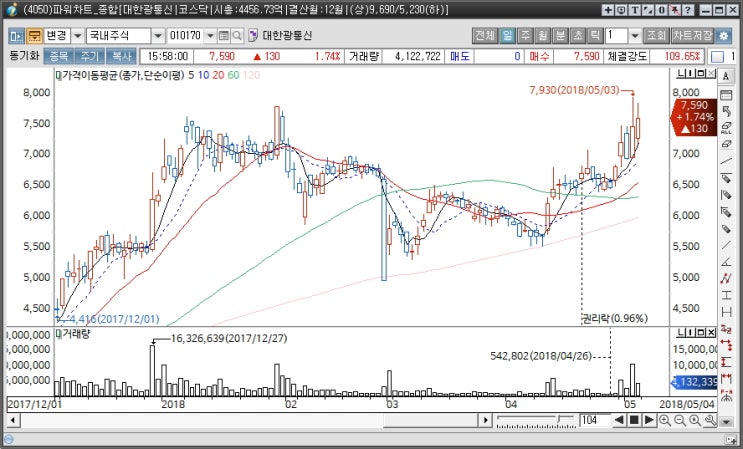
Task: Click 전체 button in period bar
Action: tap(484, 36)
